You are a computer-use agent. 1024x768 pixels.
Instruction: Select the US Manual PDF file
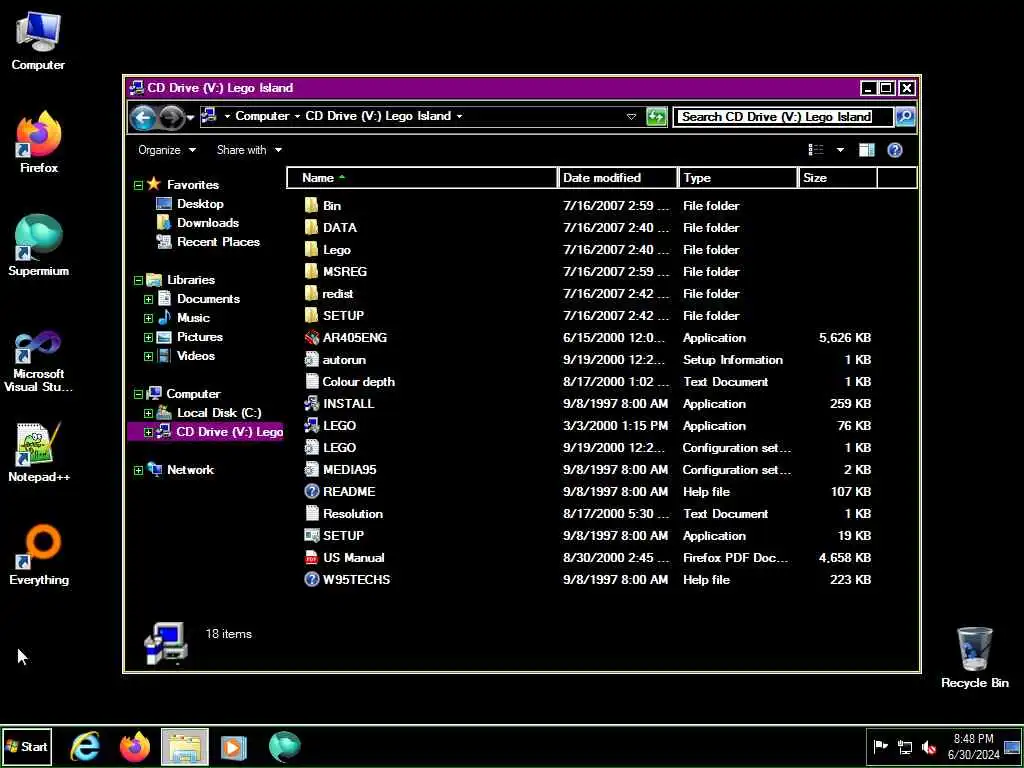(x=344, y=558)
